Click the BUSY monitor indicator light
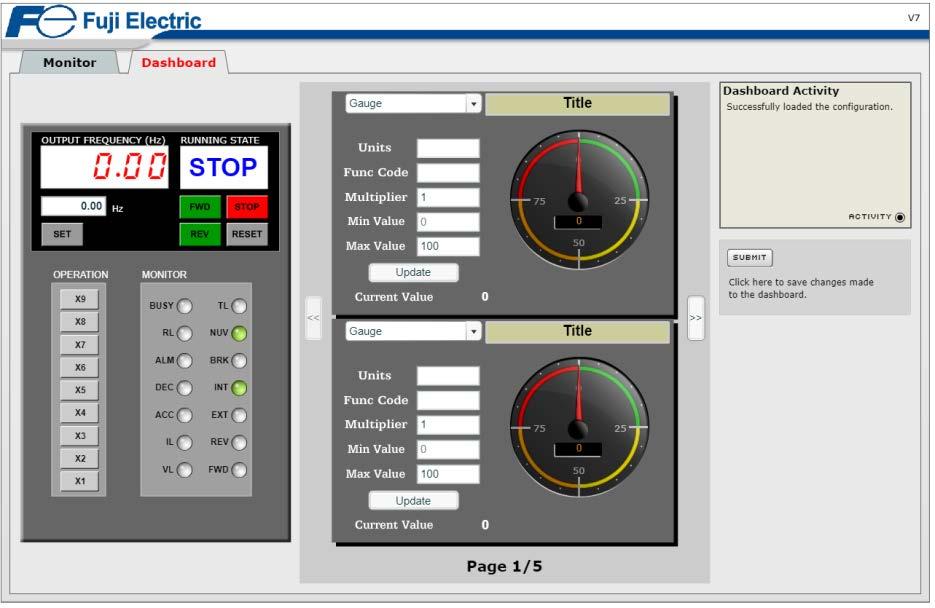935x608 pixels. pyautogui.click(x=185, y=306)
